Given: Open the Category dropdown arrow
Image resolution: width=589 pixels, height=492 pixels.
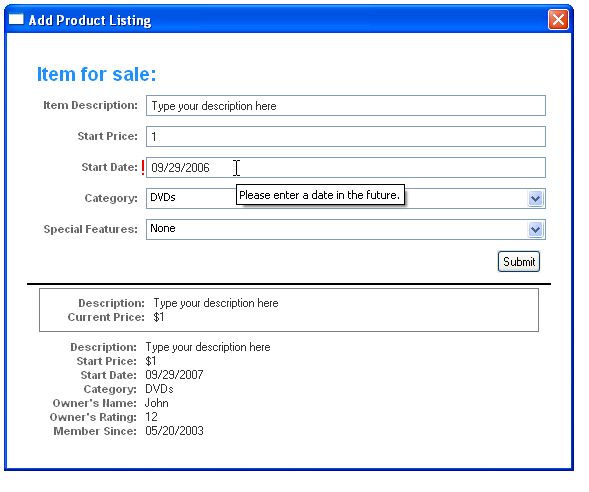Looking at the screenshot, I should point(535,198).
